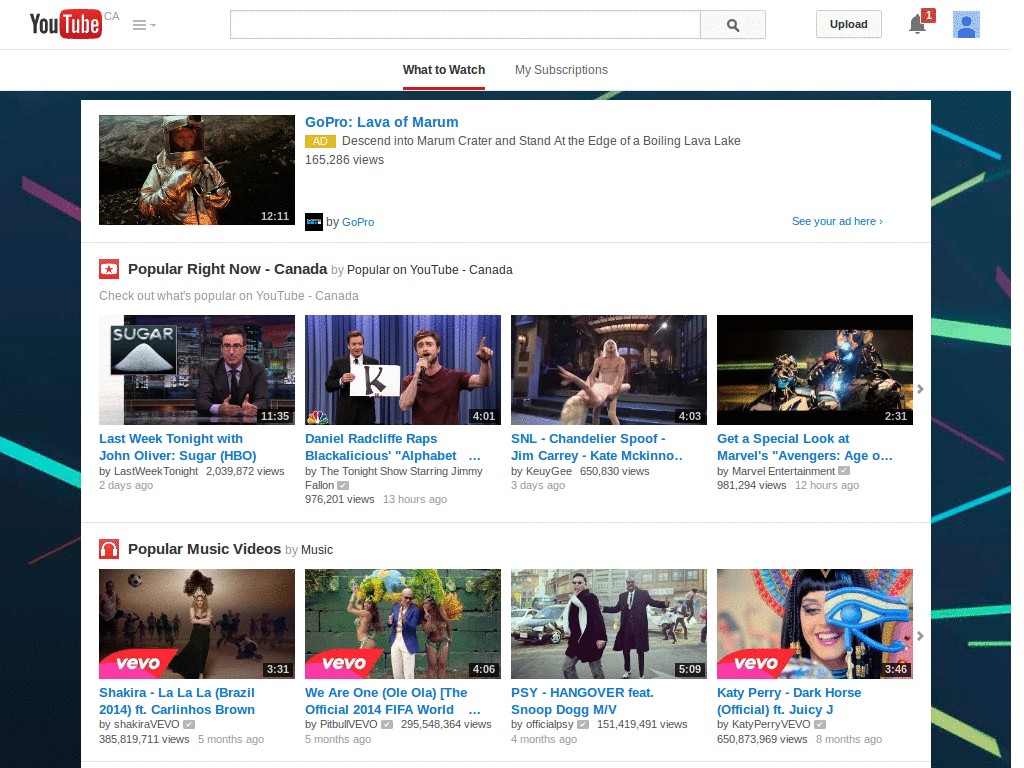This screenshot has width=1024, height=768.
Task: Click next arrow for Popular Music Videos row
Action: (920, 636)
